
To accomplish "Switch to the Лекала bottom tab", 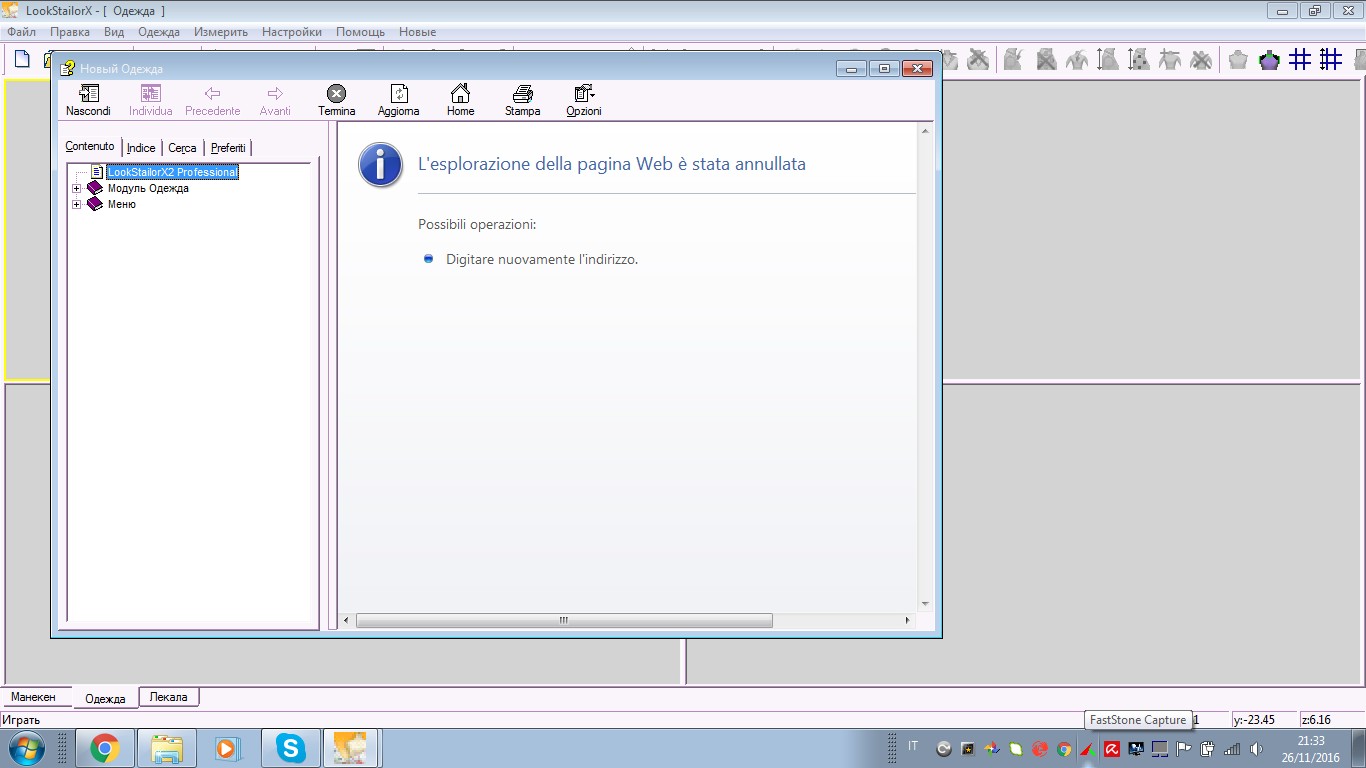I will [168, 697].
